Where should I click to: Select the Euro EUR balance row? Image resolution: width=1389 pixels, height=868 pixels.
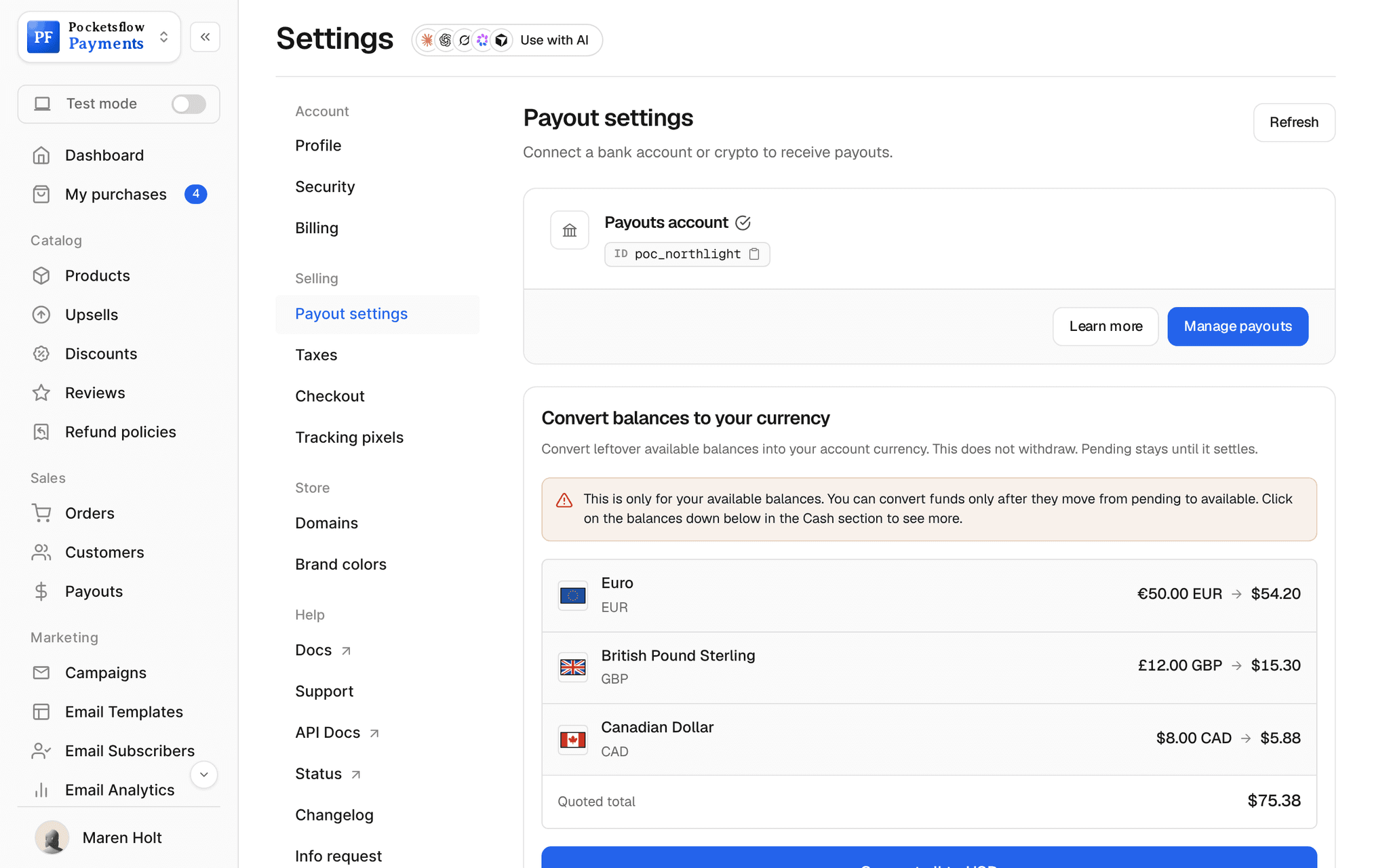(929, 595)
